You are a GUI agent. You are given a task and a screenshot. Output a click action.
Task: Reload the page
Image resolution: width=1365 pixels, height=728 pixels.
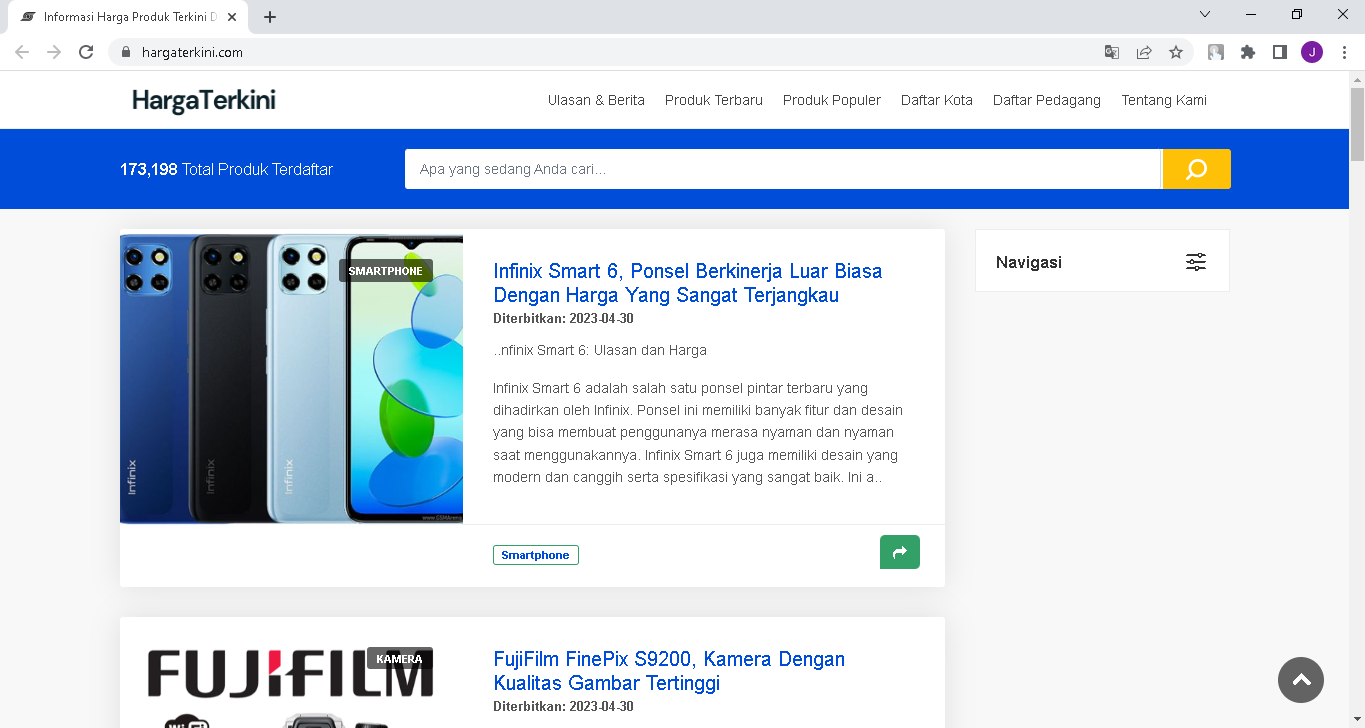86,52
